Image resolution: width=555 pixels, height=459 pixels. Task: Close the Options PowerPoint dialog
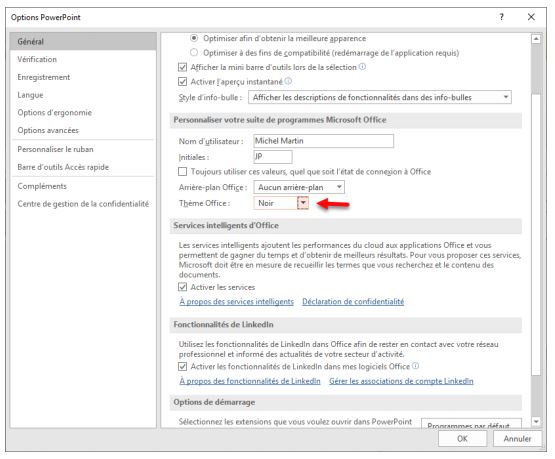pyautogui.click(x=531, y=17)
